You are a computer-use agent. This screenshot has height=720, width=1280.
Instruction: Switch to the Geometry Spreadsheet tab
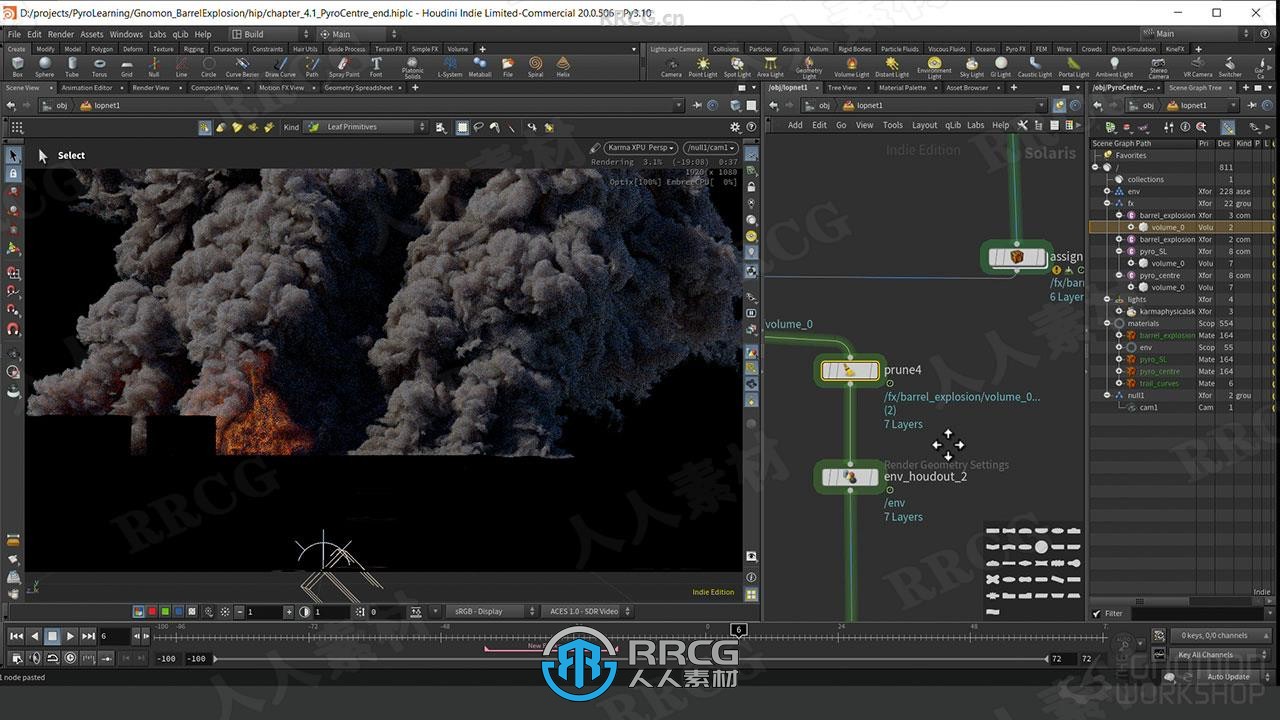[358, 88]
